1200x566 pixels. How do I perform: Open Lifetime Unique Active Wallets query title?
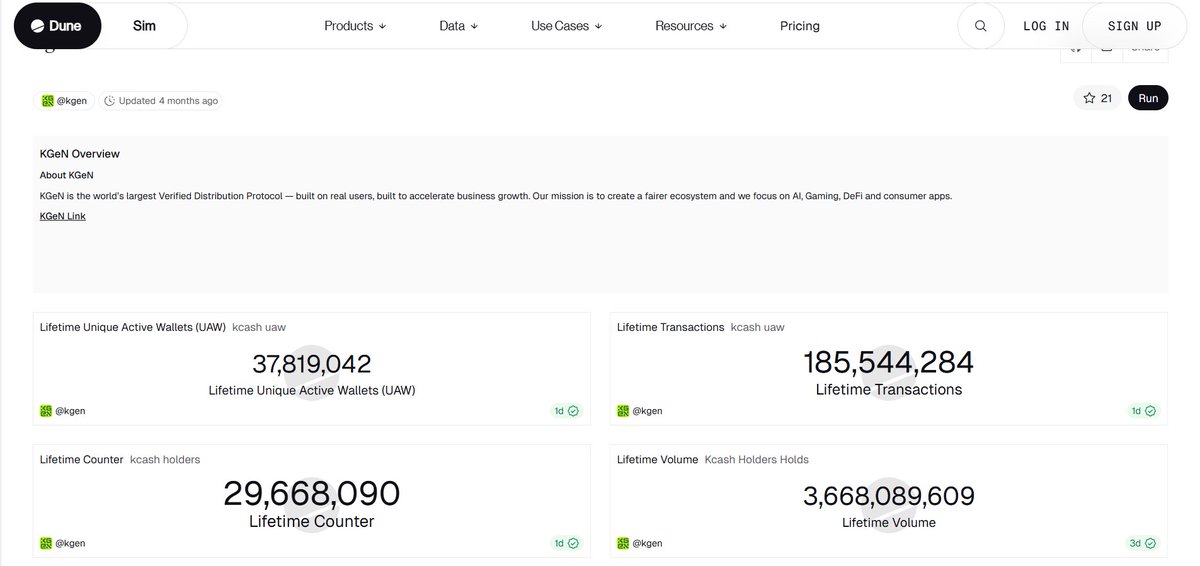[x=133, y=327]
